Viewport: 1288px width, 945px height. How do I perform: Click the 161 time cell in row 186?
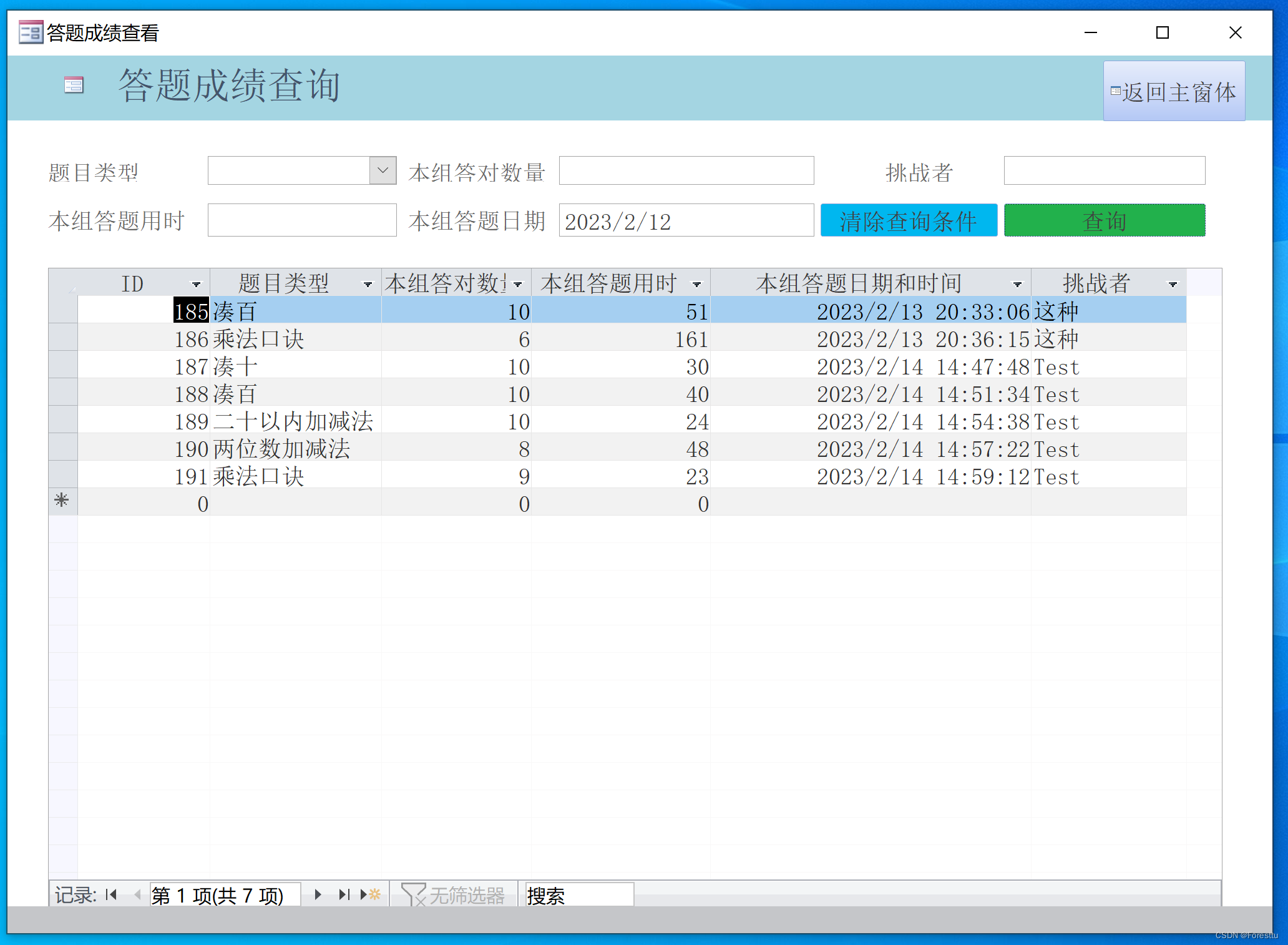pyautogui.click(x=621, y=338)
